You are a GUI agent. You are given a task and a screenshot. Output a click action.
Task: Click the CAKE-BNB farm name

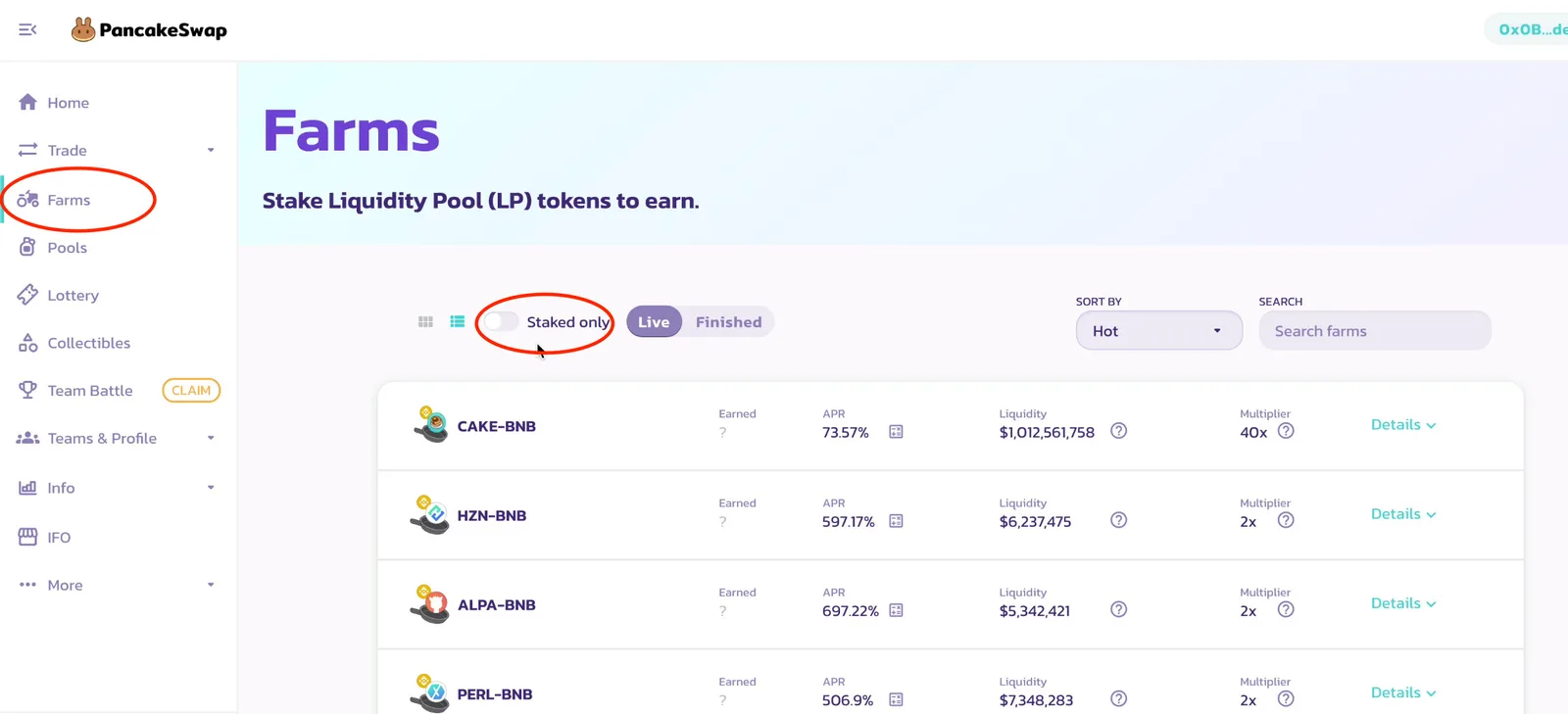pyautogui.click(x=497, y=426)
